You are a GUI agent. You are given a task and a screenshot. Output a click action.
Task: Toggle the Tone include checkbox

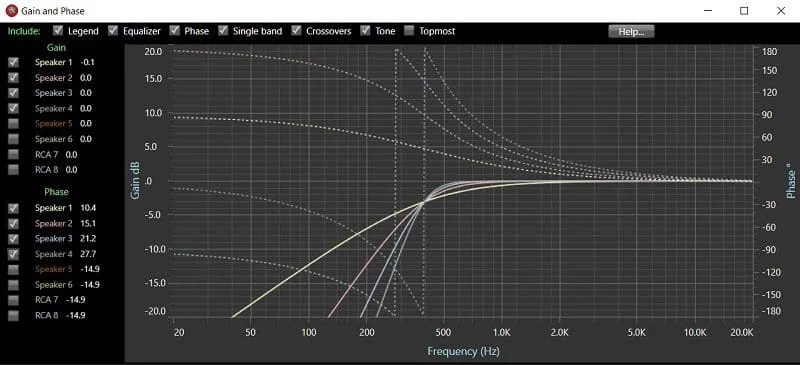point(365,31)
